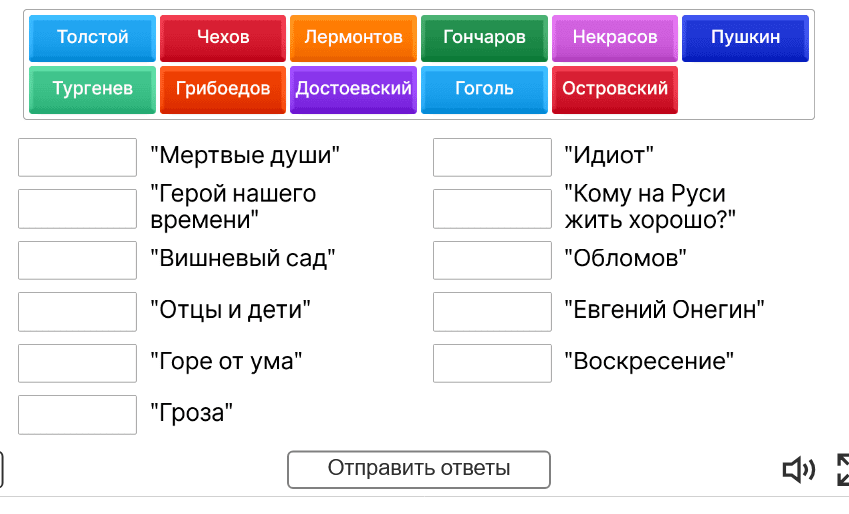Click answer box beside "Вишневый сад"
This screenshot has width=849, height=514.
[77, 260]
